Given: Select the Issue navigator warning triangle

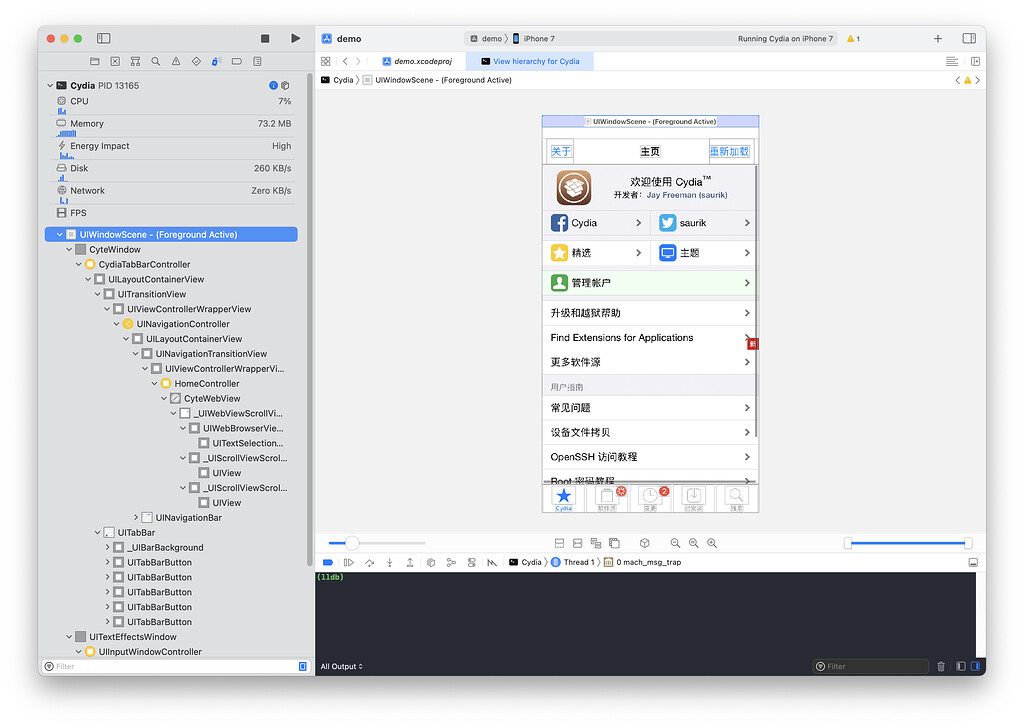Looking at the screenshot, I should tap(176, 61).
